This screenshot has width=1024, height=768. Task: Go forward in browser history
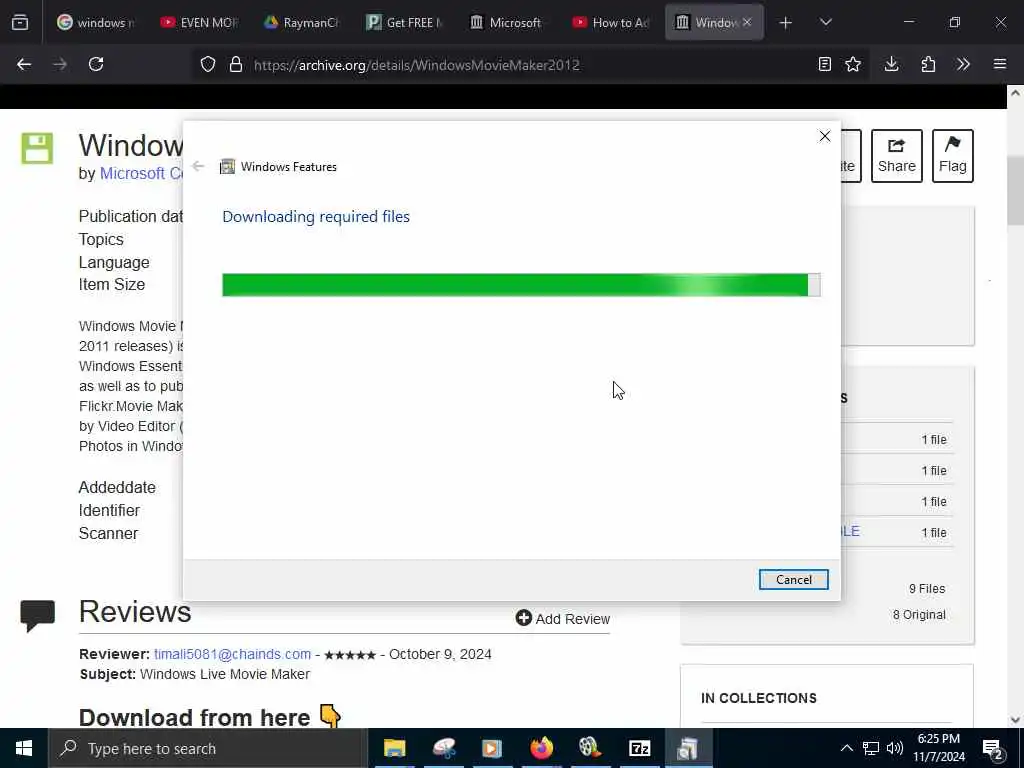(60, 64)
